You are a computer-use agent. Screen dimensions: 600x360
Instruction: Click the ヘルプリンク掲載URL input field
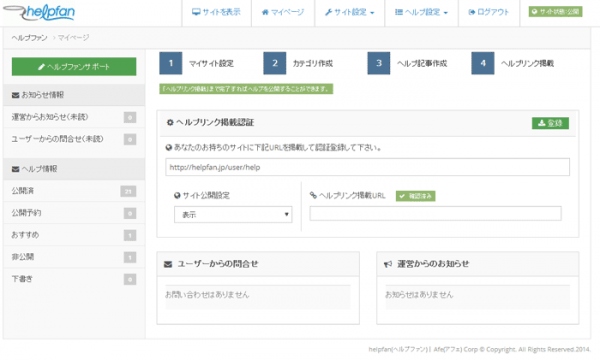435,213
